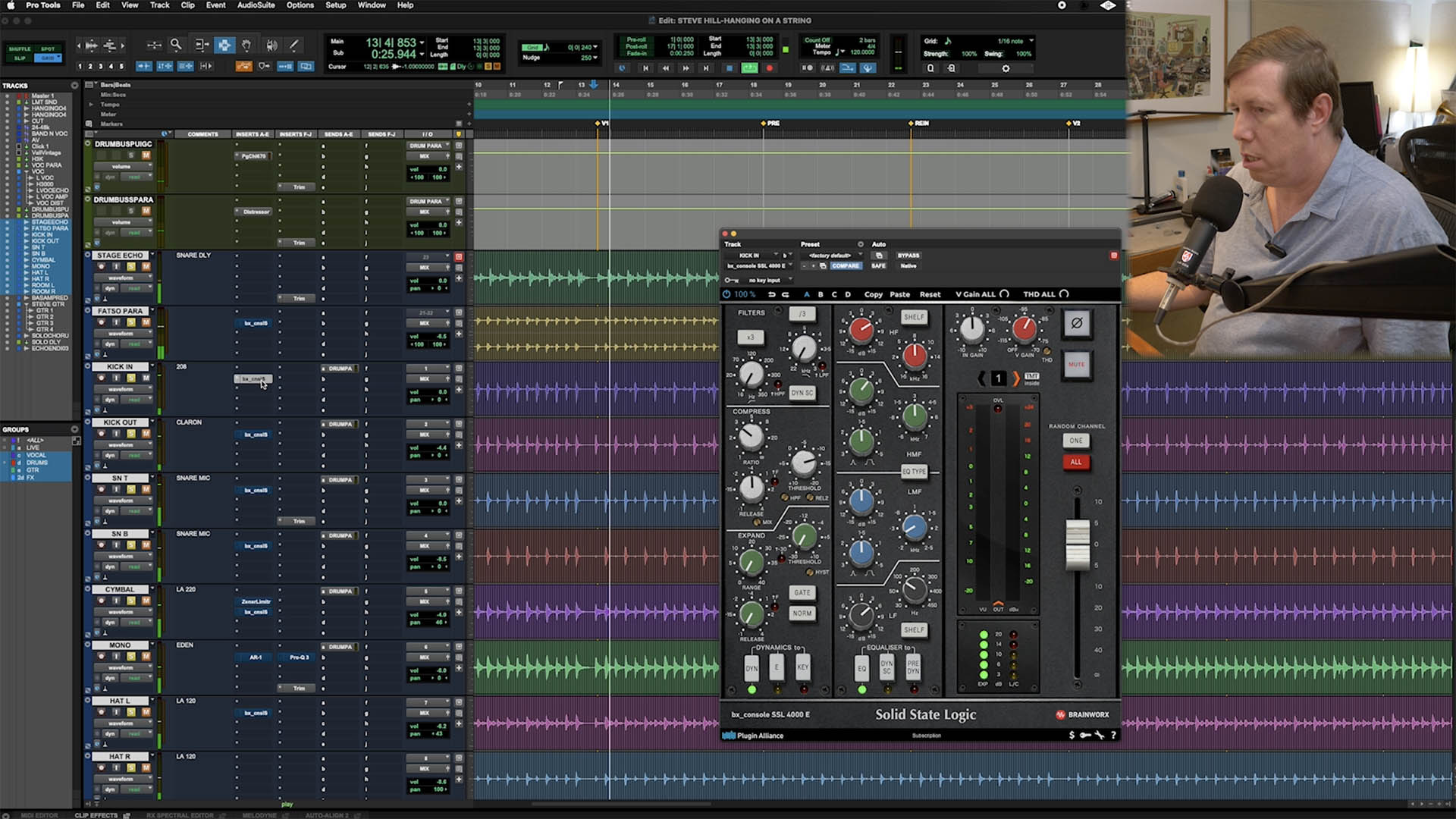Click the PRE timeline marker
Screen dimensions: 1456x819
click(x=770, y=123)
